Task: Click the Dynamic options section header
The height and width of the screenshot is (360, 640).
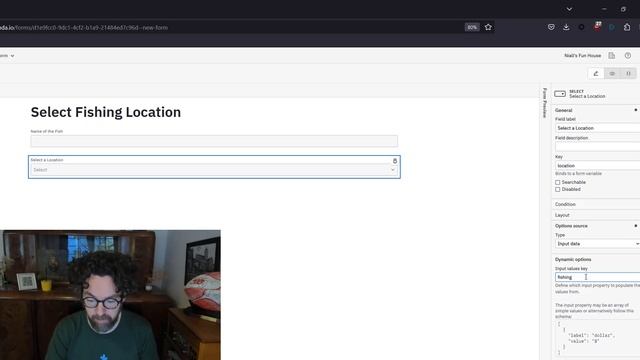Action: (x=573, y=260)
